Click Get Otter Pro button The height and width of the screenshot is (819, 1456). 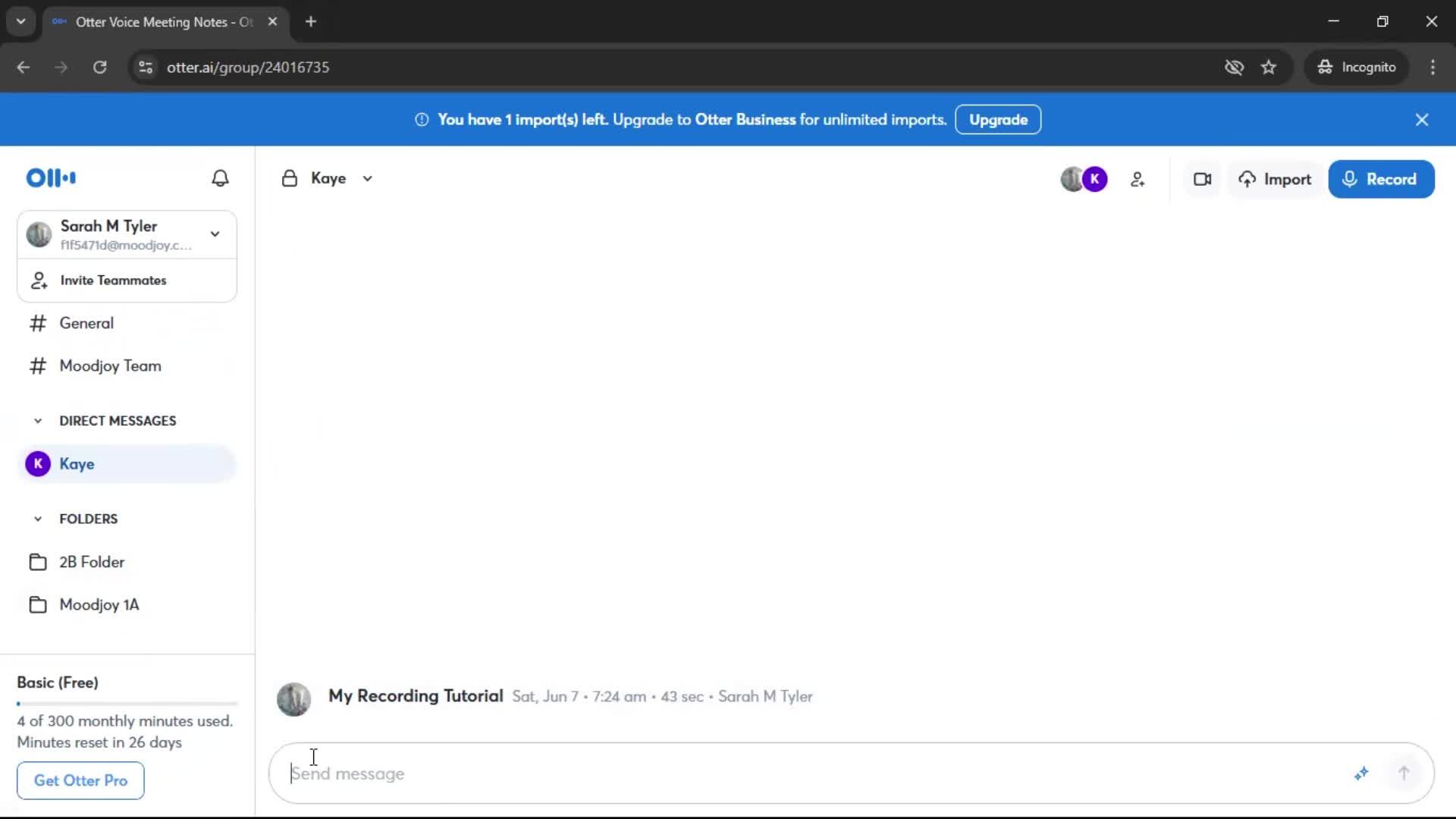(80, 781)
